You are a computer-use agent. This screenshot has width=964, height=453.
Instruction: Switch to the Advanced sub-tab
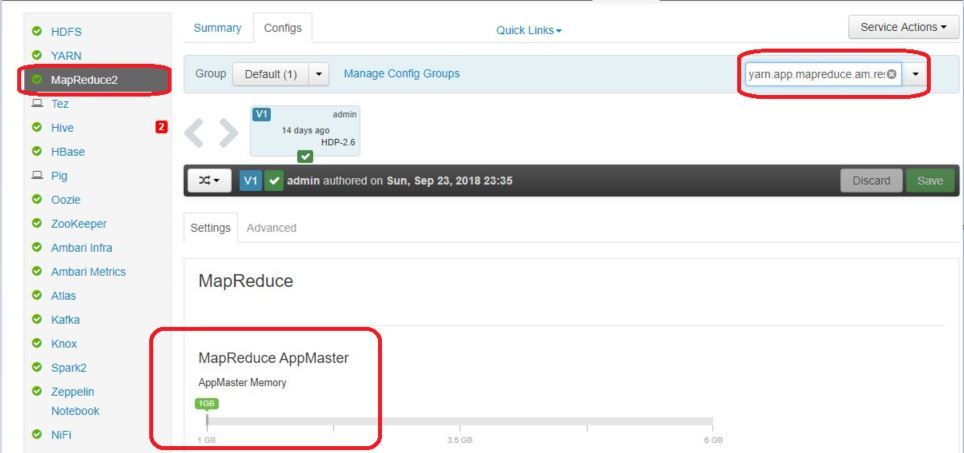(x=271, y=228)
